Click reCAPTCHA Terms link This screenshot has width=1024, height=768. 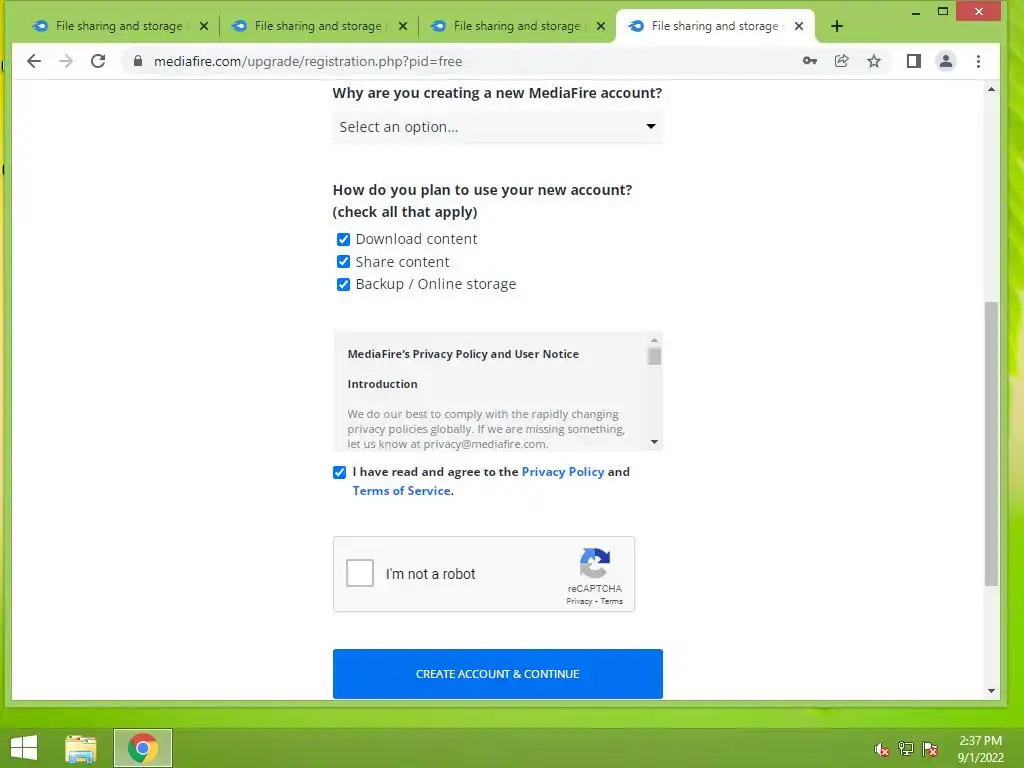click(x=612, y=601)
